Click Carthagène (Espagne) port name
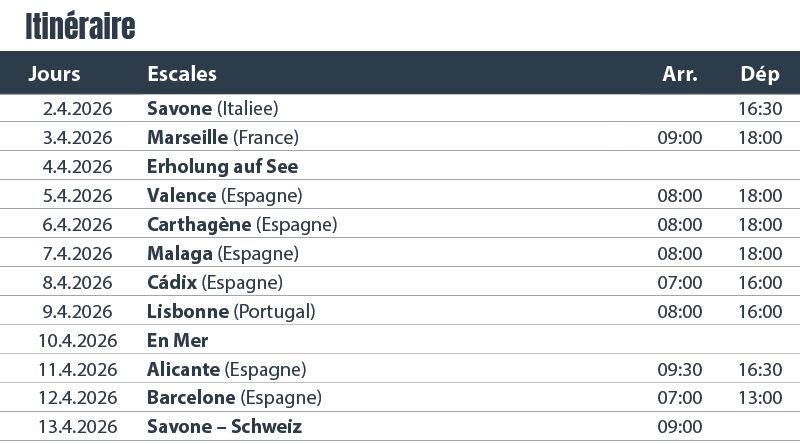This screenshot has height=444, width=800. pyautogui.click(x=241, y=224)
